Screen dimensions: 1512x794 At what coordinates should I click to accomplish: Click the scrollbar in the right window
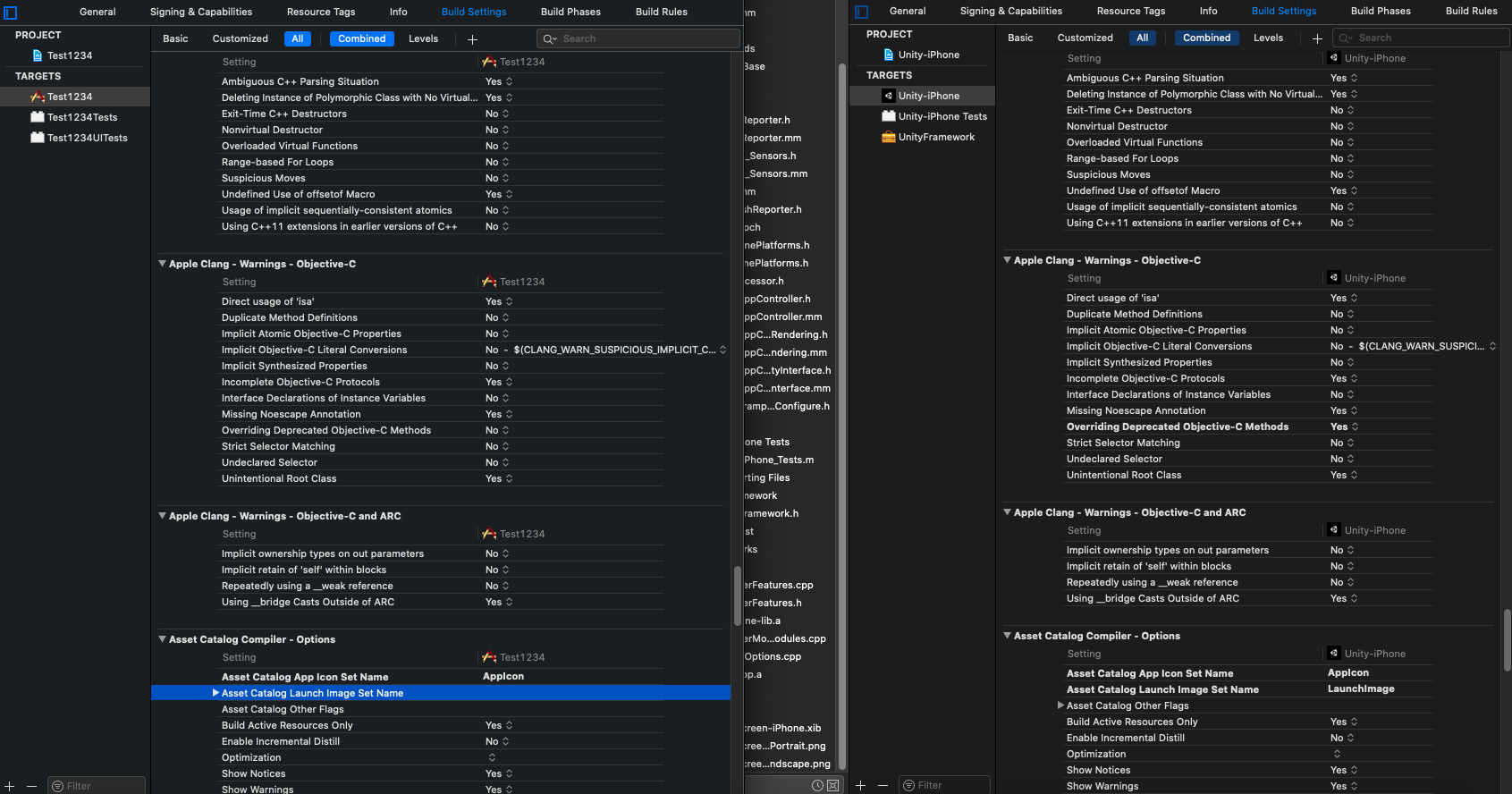tap(1508, 640)
